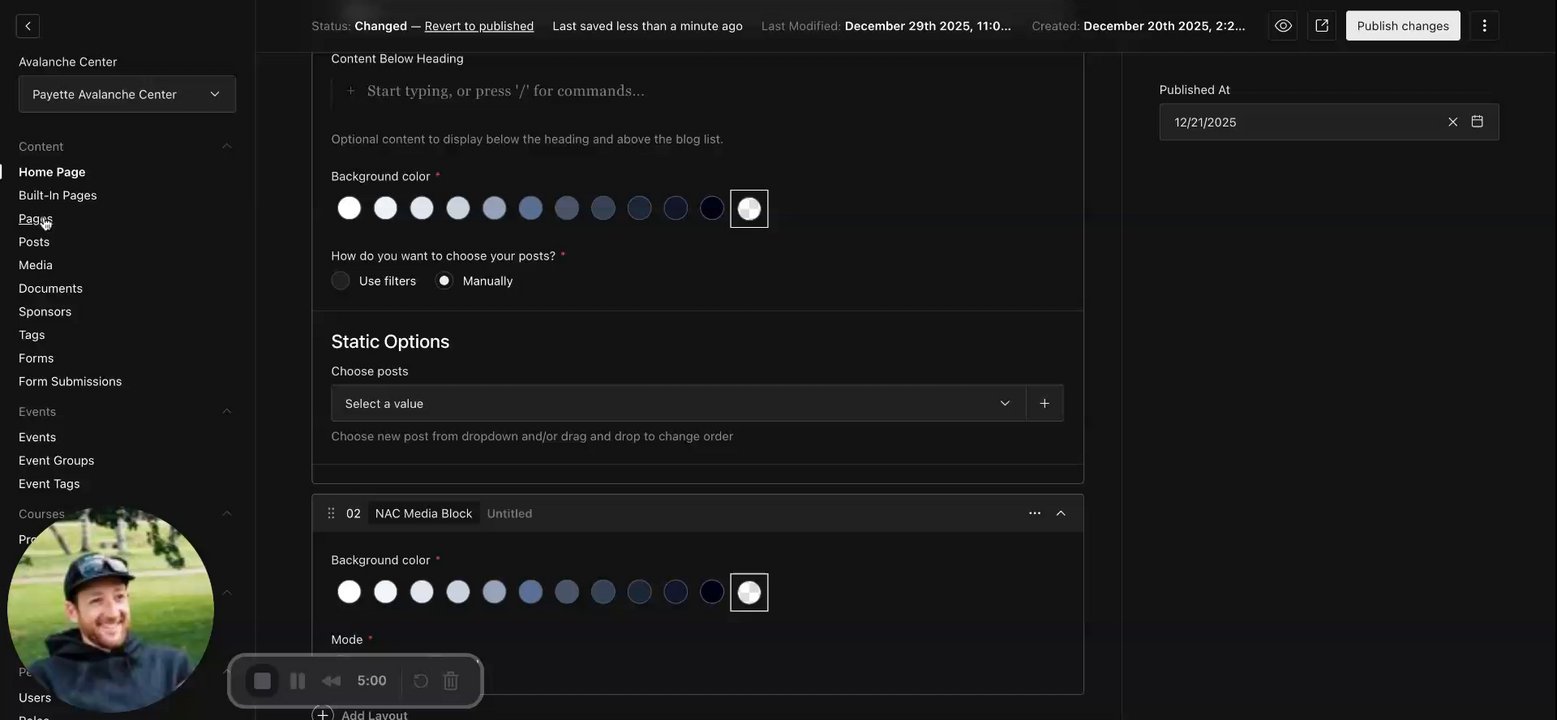Click Revert to published link
This screenshot has height=720, width=1557.
pyautogui.click(x=479, y=26)
